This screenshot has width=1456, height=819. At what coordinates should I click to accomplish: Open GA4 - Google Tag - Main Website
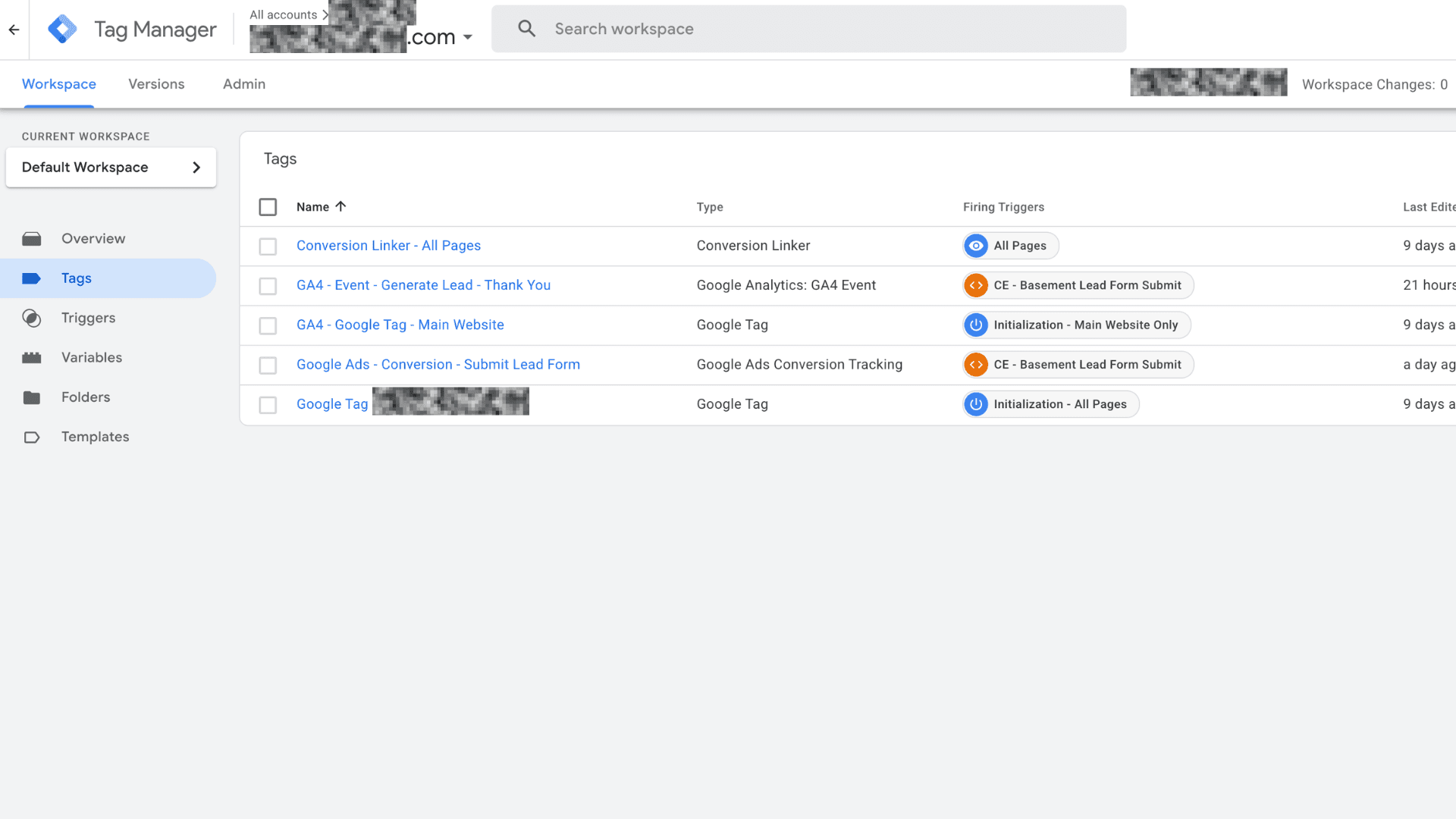click(x=400, y=325)
